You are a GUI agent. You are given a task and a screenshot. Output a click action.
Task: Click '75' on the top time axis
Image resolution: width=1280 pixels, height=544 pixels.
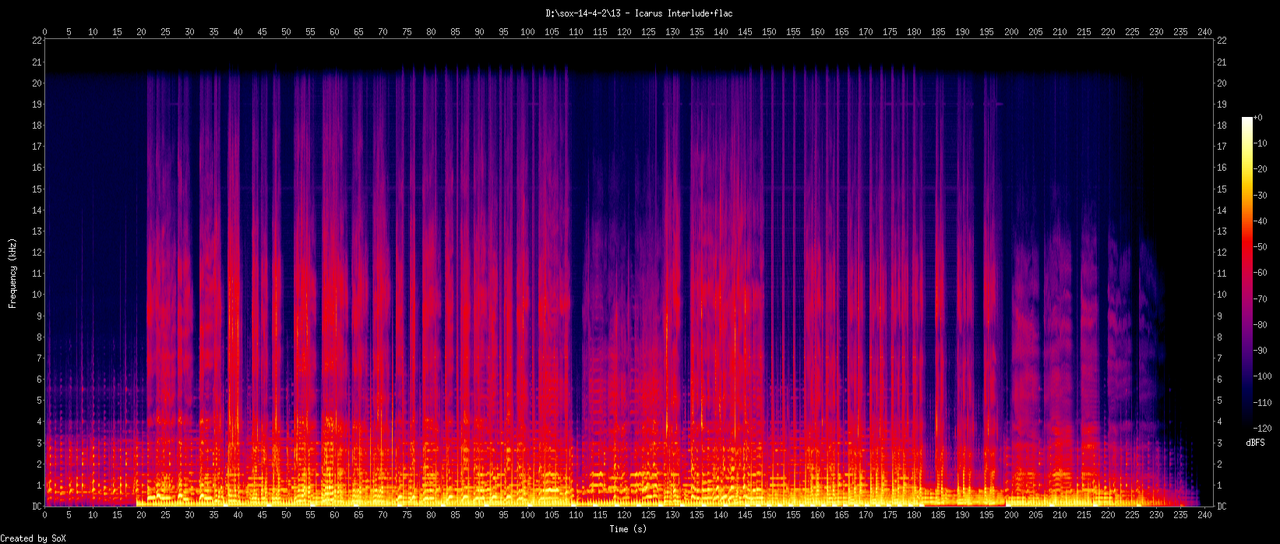click(x=407, y=31)
